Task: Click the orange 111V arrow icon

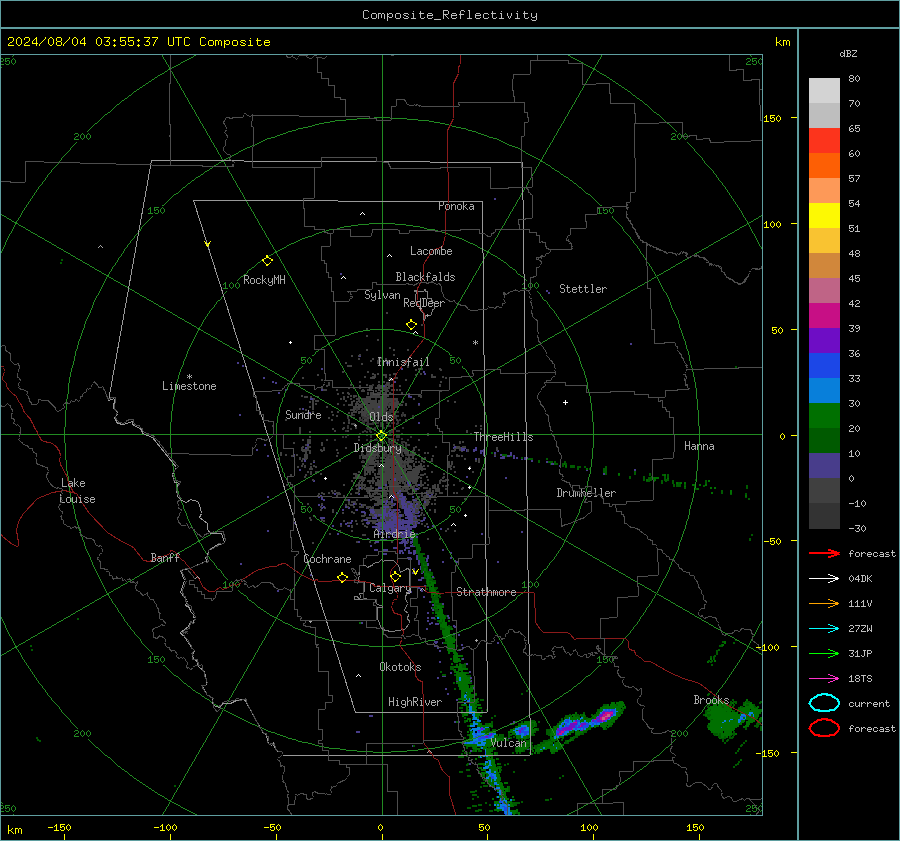Action: (x=824, y=603)
